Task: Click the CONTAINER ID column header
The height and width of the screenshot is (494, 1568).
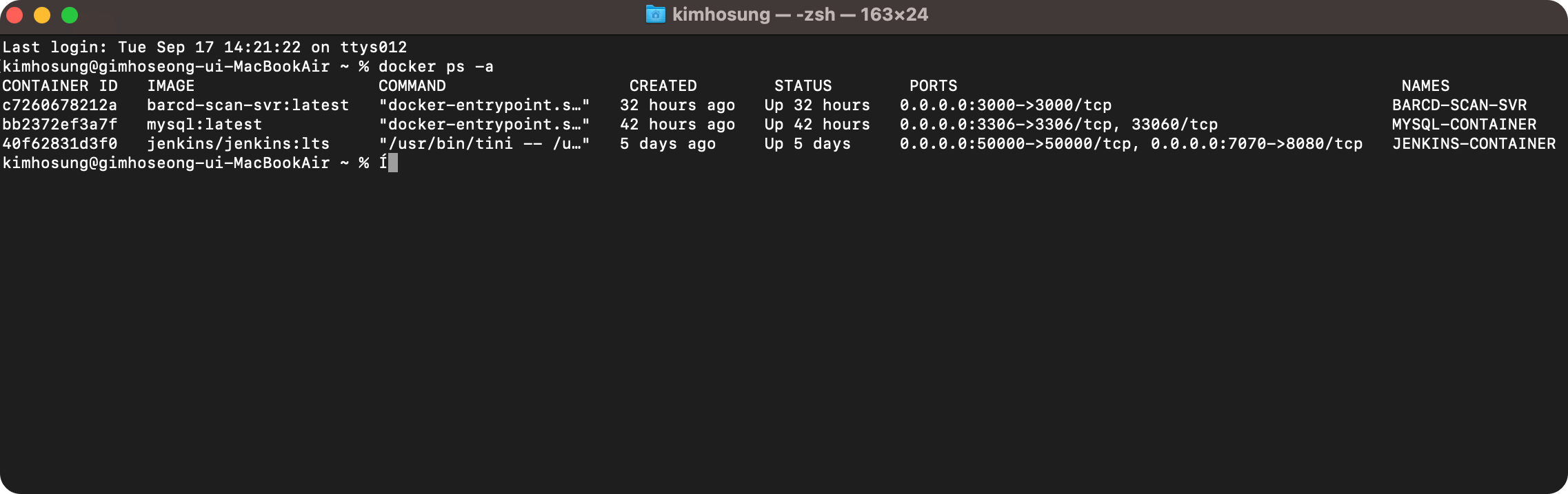Action: point(60,86)
